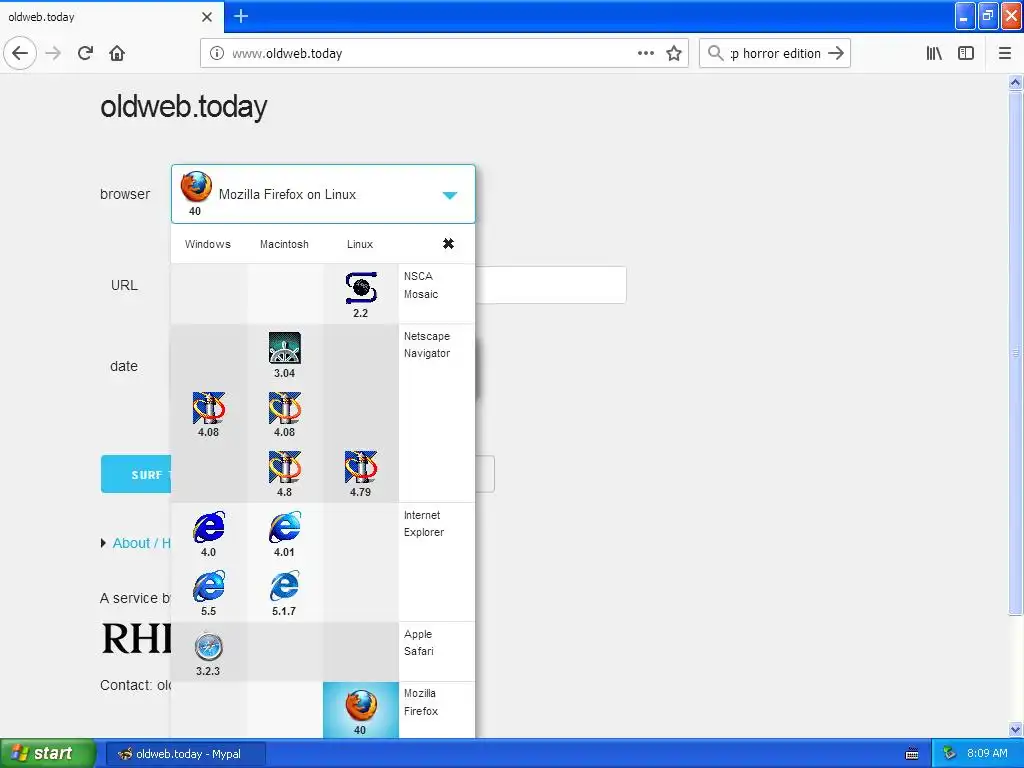Collapse the Mozilla Firefox on Linux dropdown

449,195
